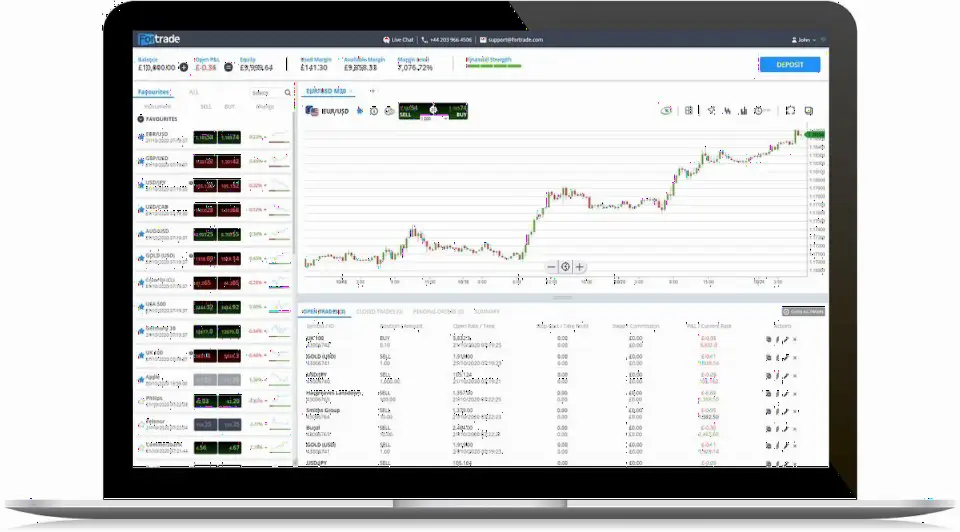
Task: Toggle favourite star for GBP/USD in watchlist
Action: pos(141,162)
